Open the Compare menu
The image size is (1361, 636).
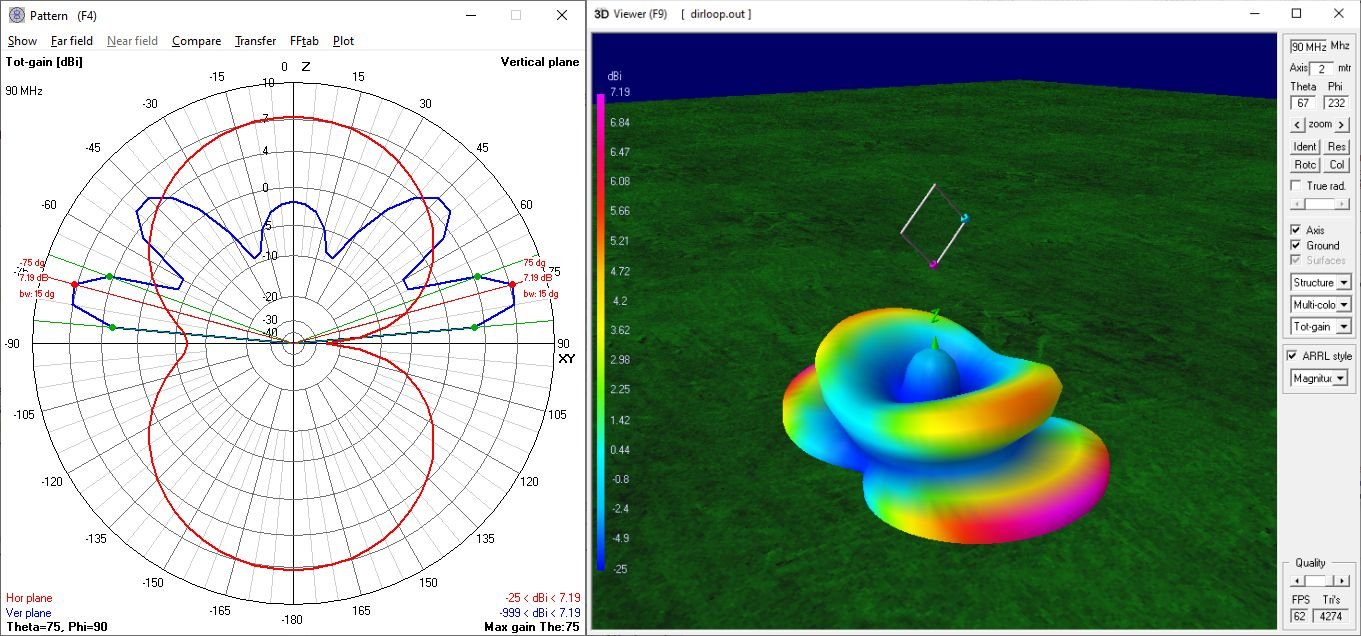[196, 41]
